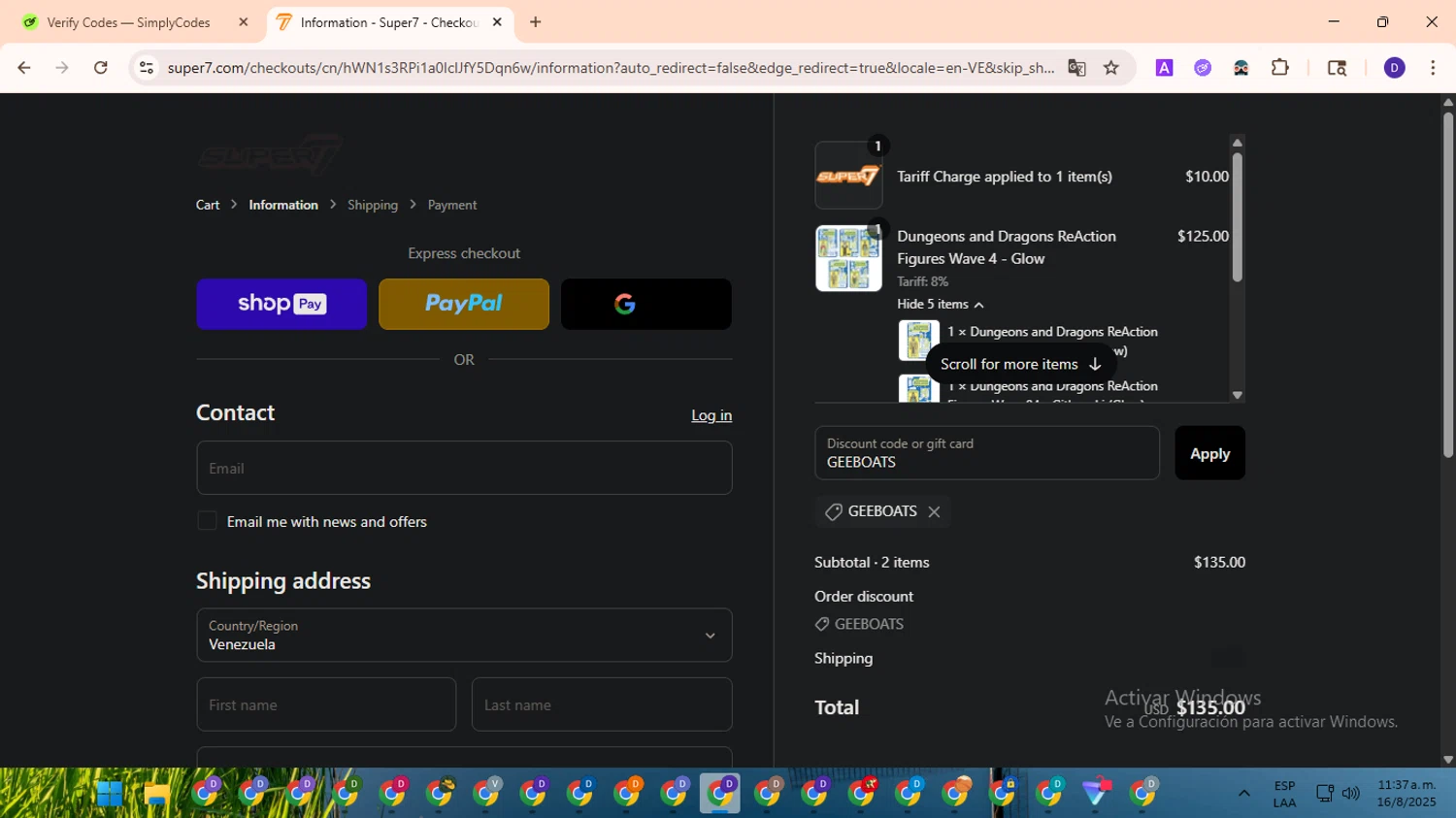This screenshot has width=1456, height=818.
Task: Apply the discount code
Action: point(1209,453)
